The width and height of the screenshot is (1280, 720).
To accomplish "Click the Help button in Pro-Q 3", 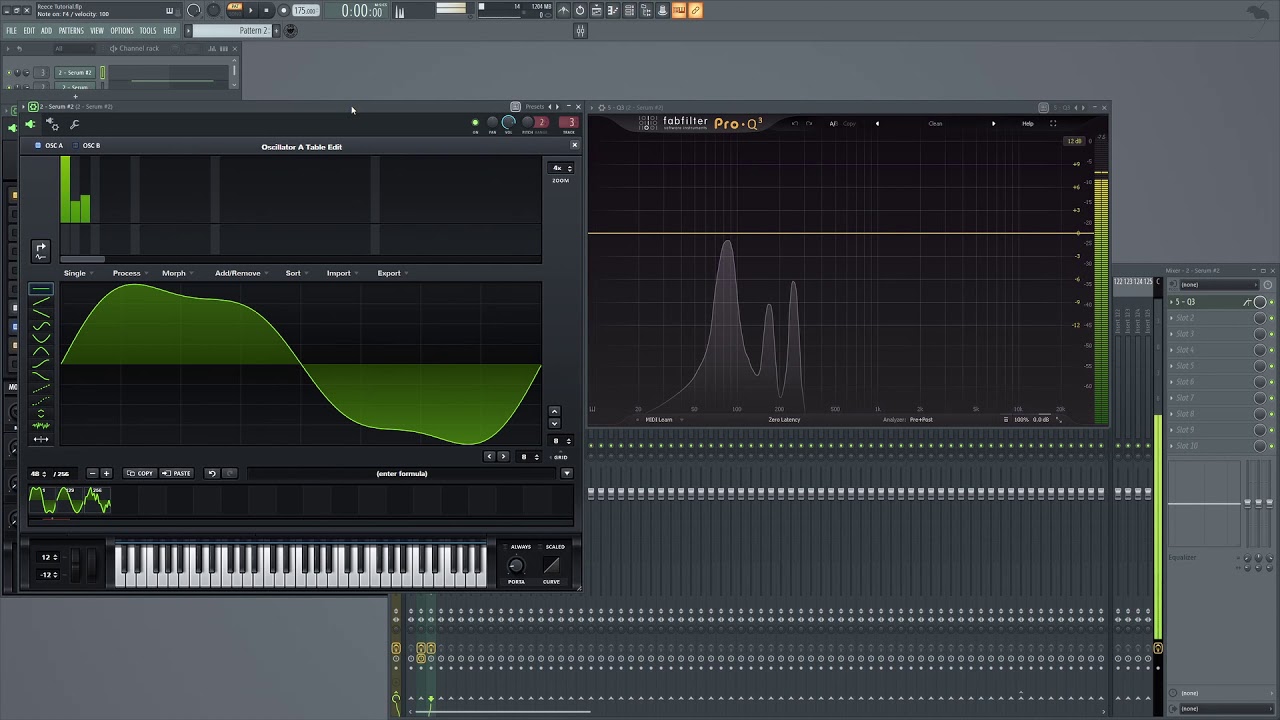I will [x=1027, y=124].
